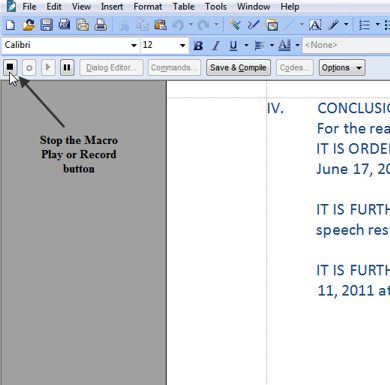Click the font color A icon
Screen dimensions: 390x385
[x=284, y=45]
